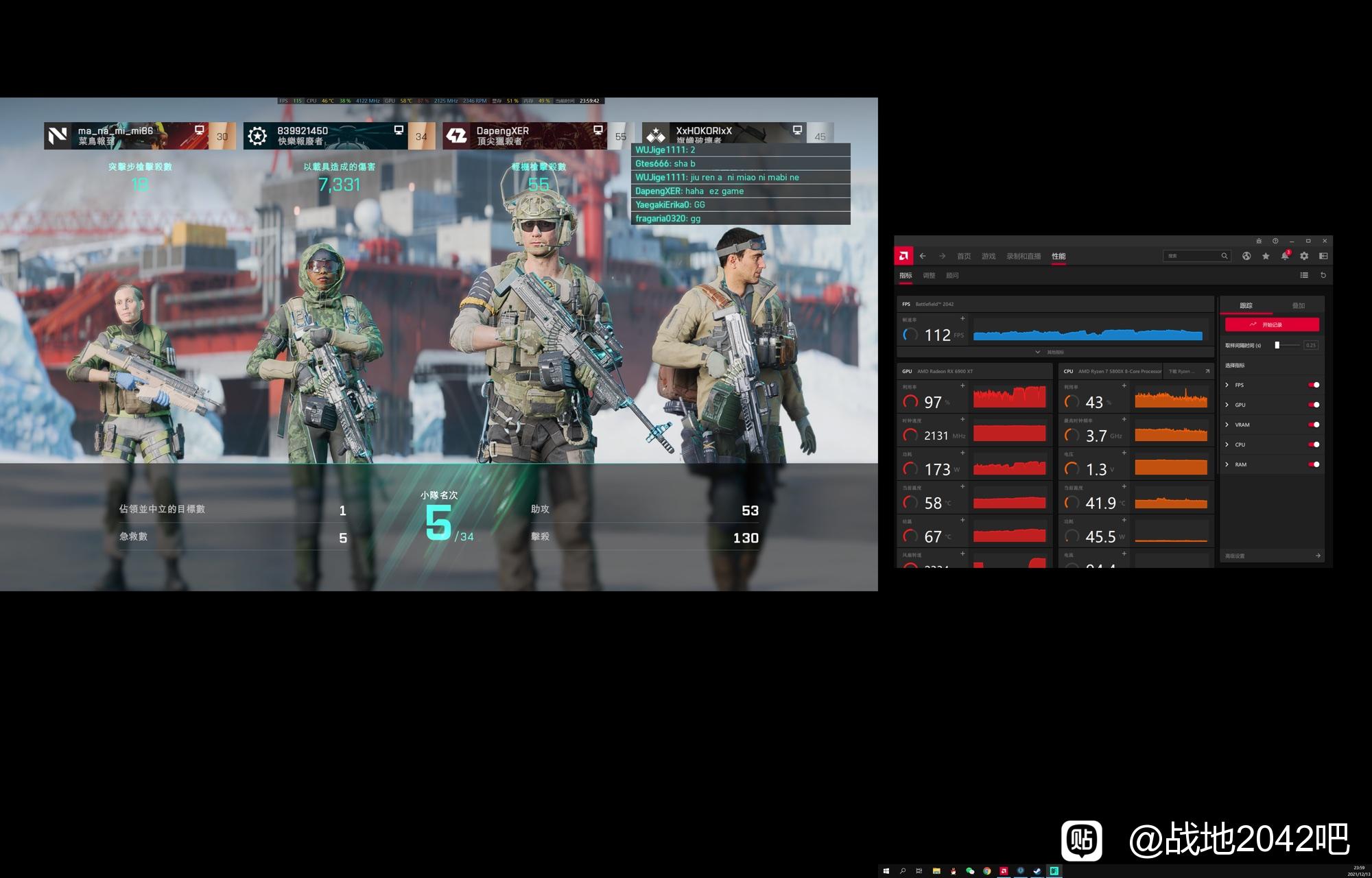
Task: Toggle CPU tracking switch
Action: pos(1314,444)
